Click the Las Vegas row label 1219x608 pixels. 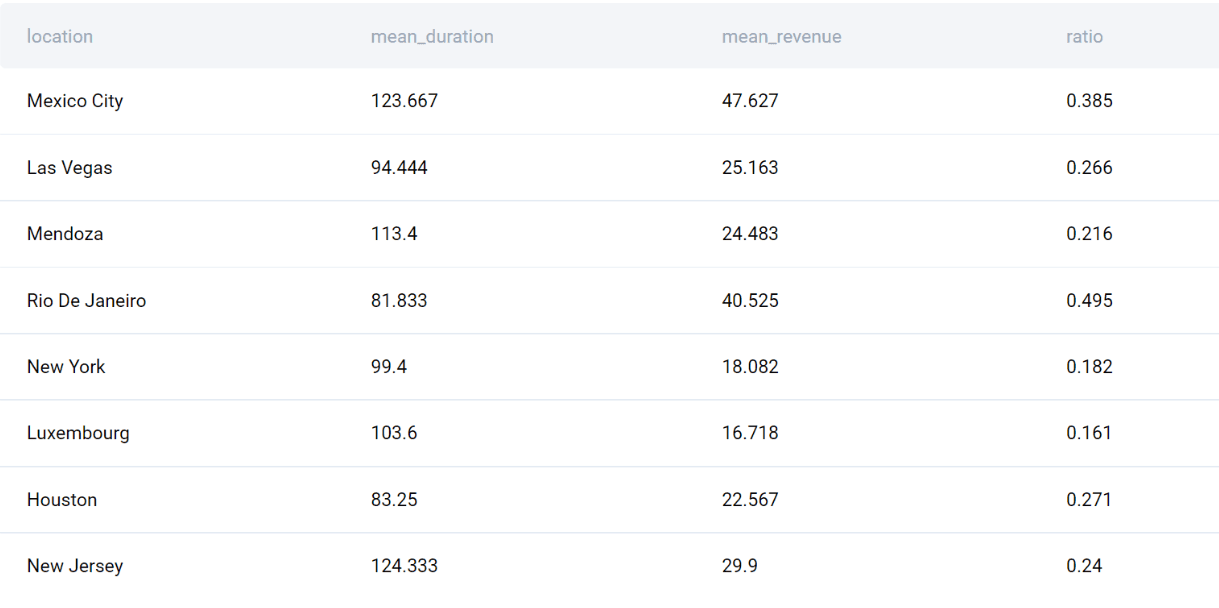pos(69,168)
